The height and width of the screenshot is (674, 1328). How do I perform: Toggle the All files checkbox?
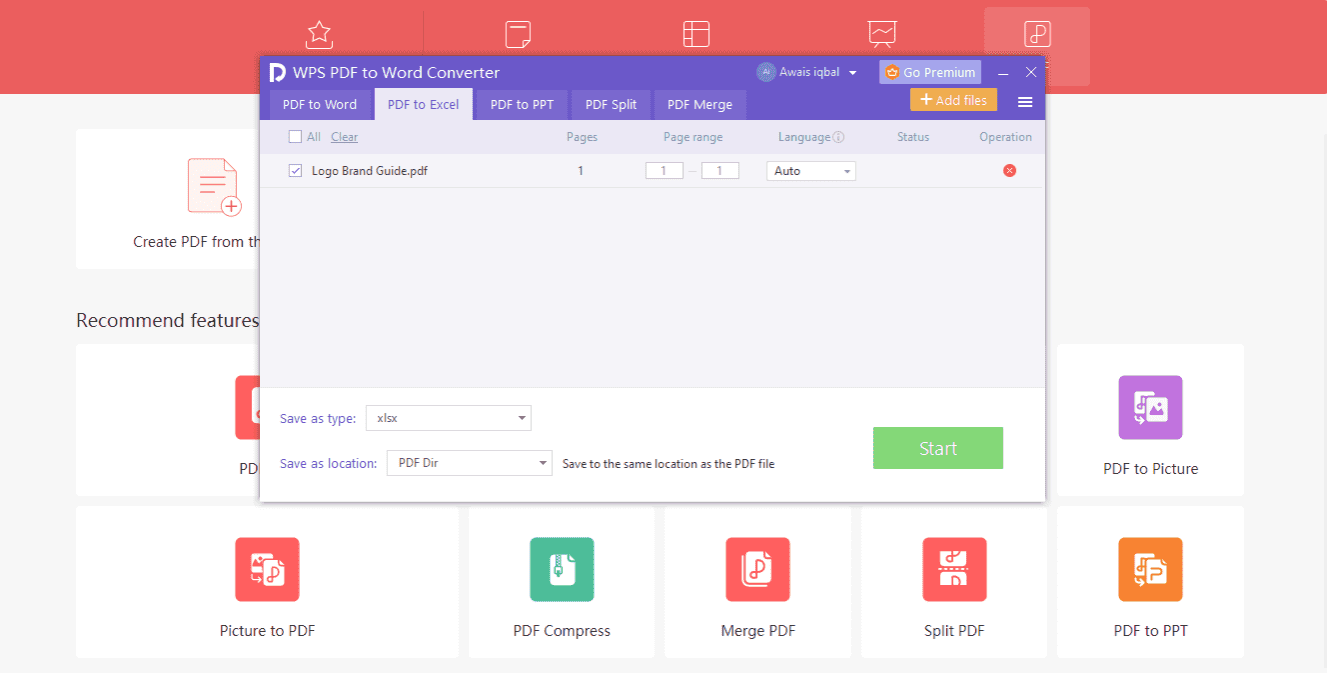295,137
